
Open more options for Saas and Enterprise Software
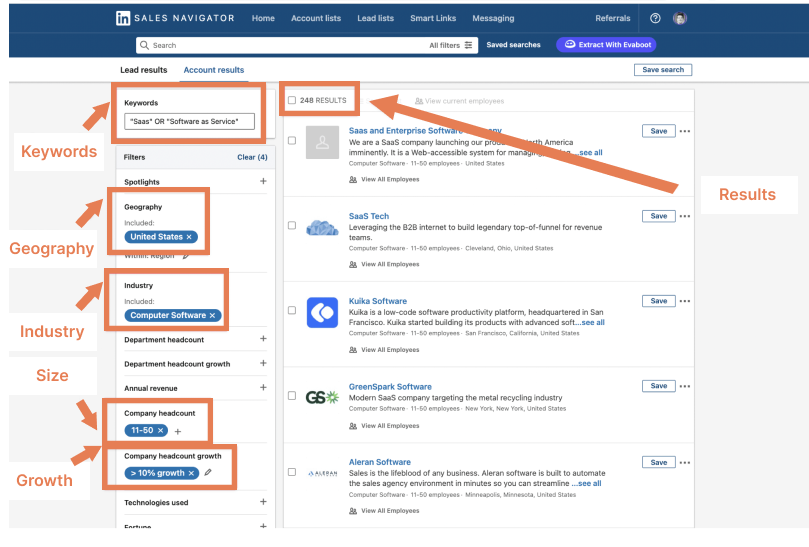pos(685,131)
